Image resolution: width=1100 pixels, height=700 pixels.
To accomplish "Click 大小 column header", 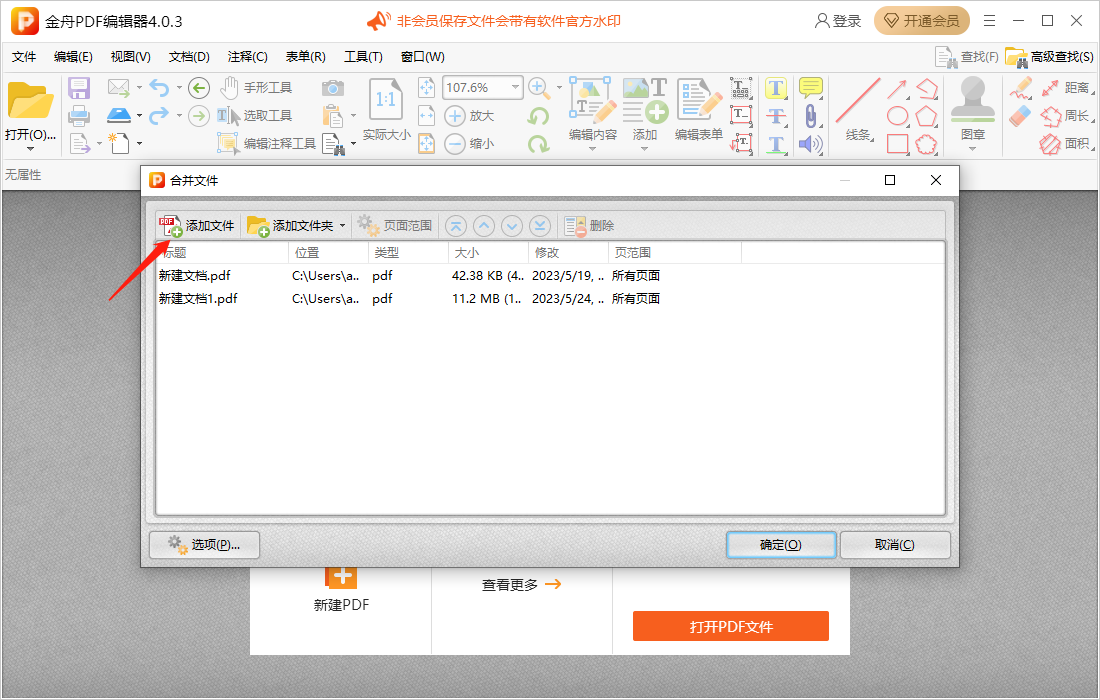I will (488, 253).
